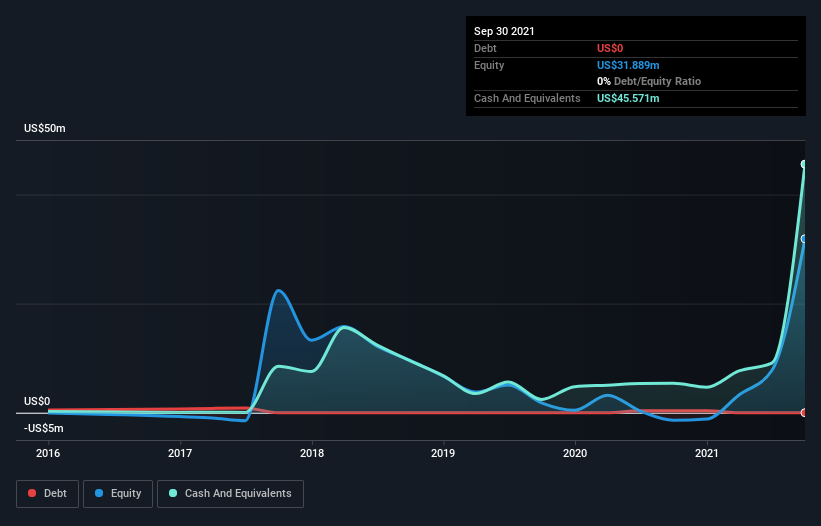The image size is (821, 526).
Task: Click the blue dot in Equity legend
Action: (99, 493)
